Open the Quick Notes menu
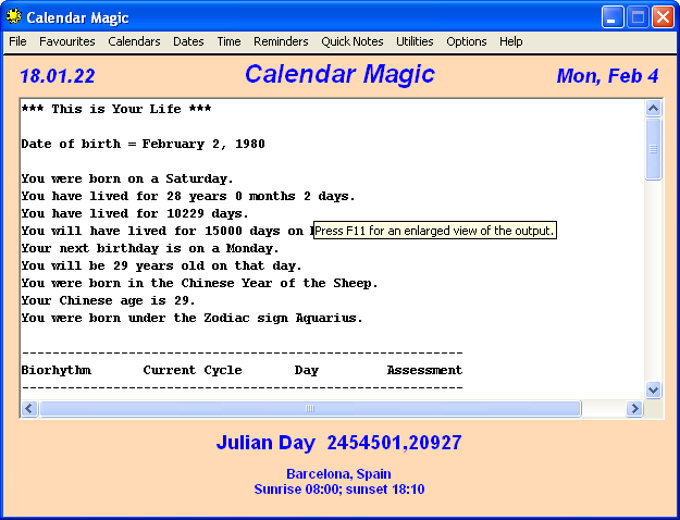 (x=352, y=42)
